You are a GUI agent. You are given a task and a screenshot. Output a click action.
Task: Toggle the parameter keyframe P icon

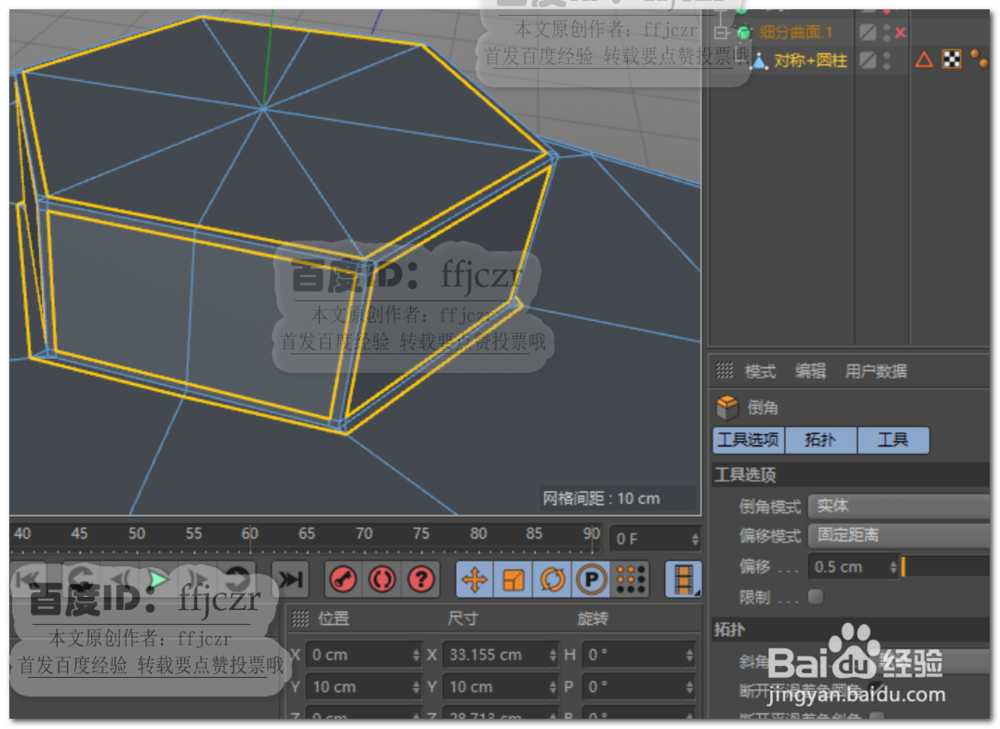click(591, 580)
